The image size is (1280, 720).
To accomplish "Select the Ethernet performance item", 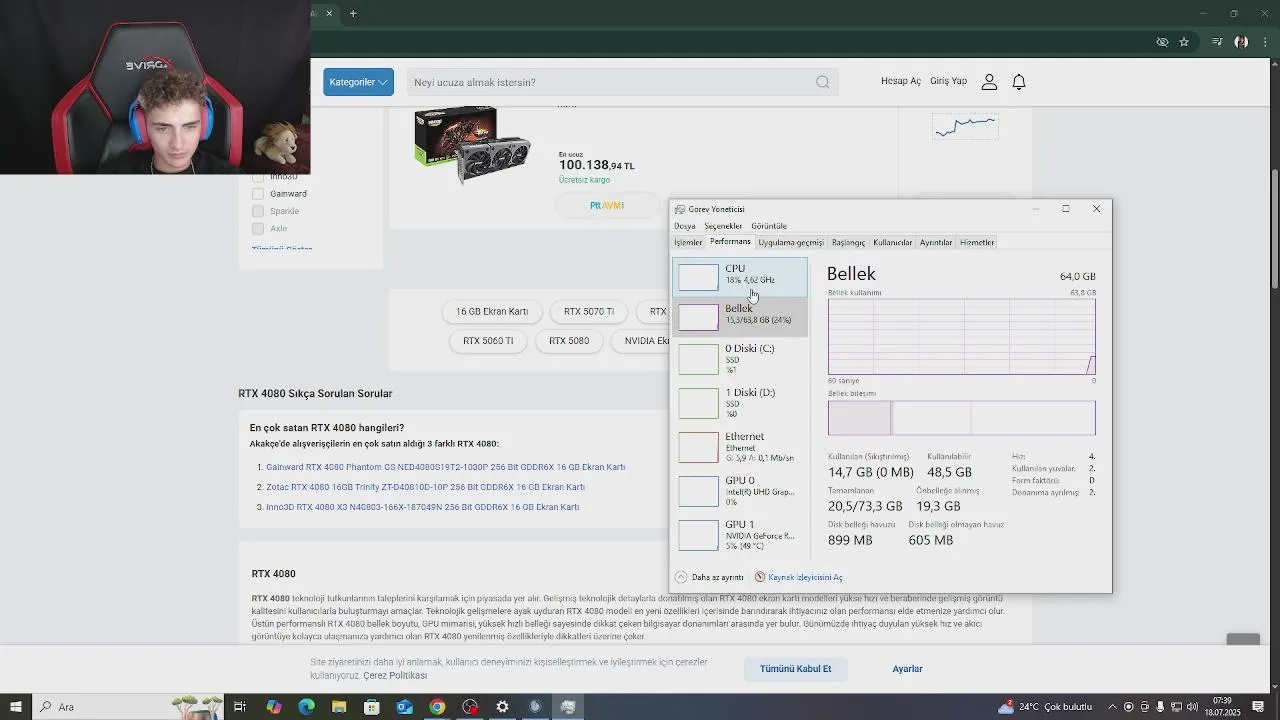I will point(740,447).
